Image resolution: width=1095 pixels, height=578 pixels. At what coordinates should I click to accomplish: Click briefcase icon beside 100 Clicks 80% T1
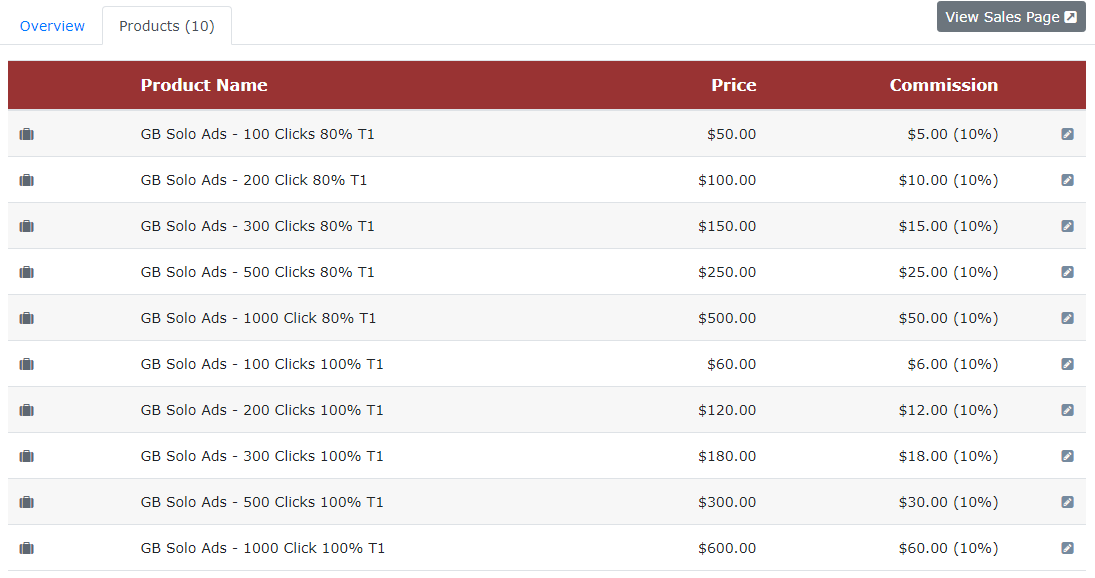[27, 134]
